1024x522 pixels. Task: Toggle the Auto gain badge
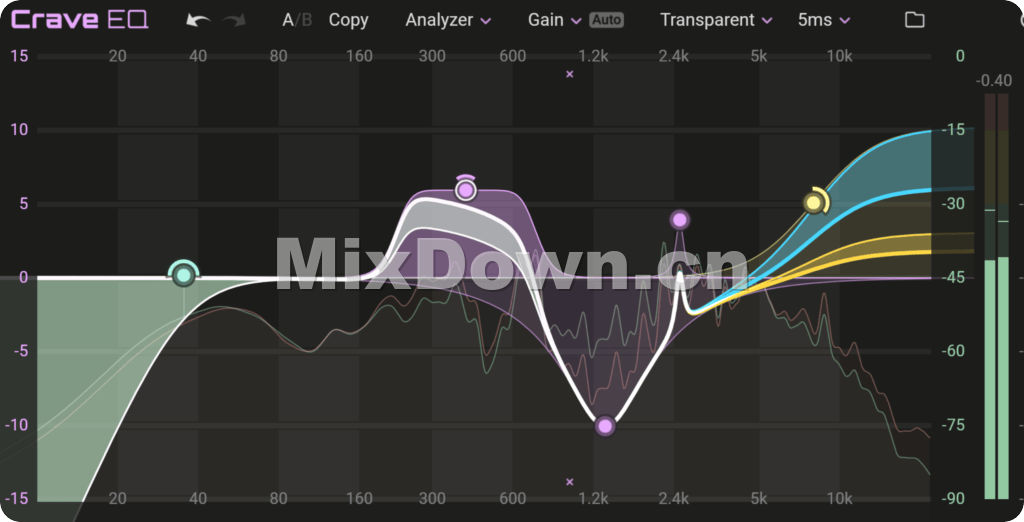coord(606,20)
